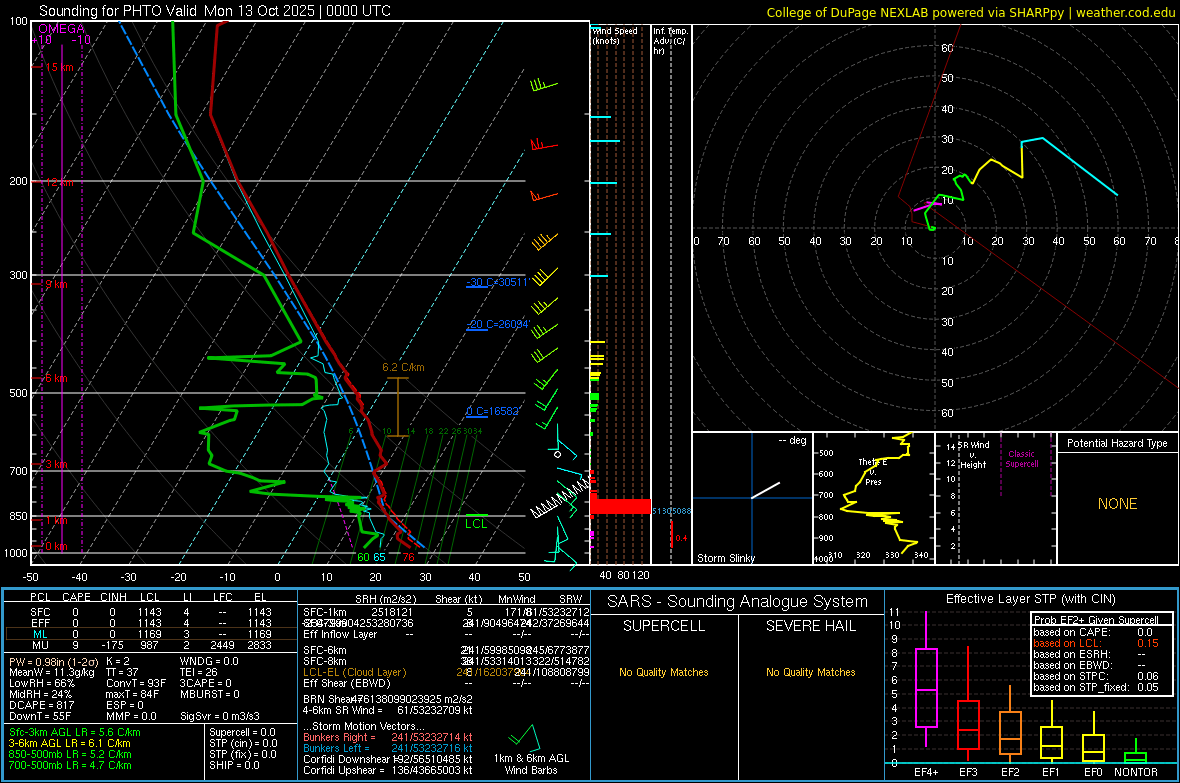Click the Corfidi Upshear row
The image size is (1180, 783).
388,770
